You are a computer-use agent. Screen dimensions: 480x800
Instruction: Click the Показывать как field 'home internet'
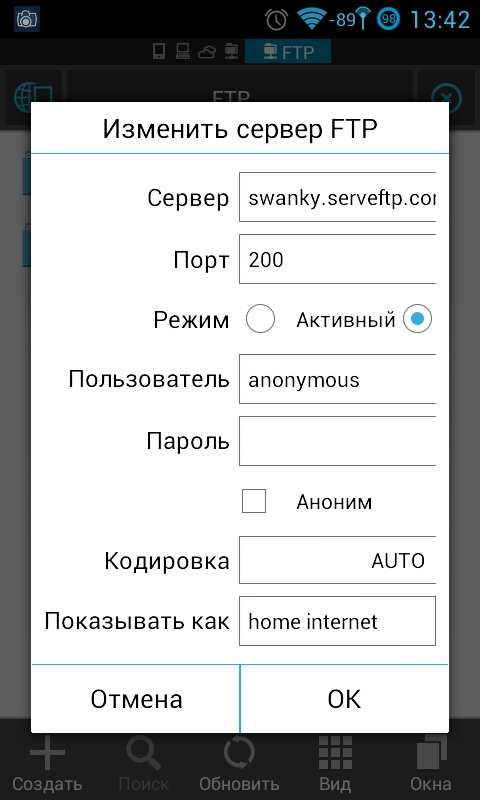(x=337, y=621)
